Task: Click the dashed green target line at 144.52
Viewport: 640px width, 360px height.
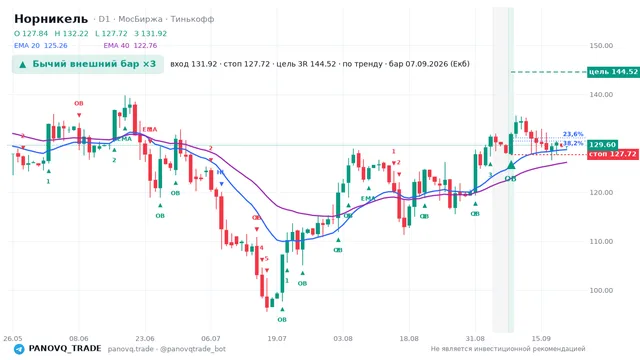Action: coord(548,72)
